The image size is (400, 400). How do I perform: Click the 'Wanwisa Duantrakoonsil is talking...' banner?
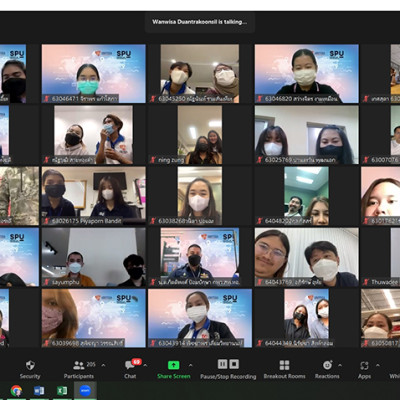tap(200, 22)
